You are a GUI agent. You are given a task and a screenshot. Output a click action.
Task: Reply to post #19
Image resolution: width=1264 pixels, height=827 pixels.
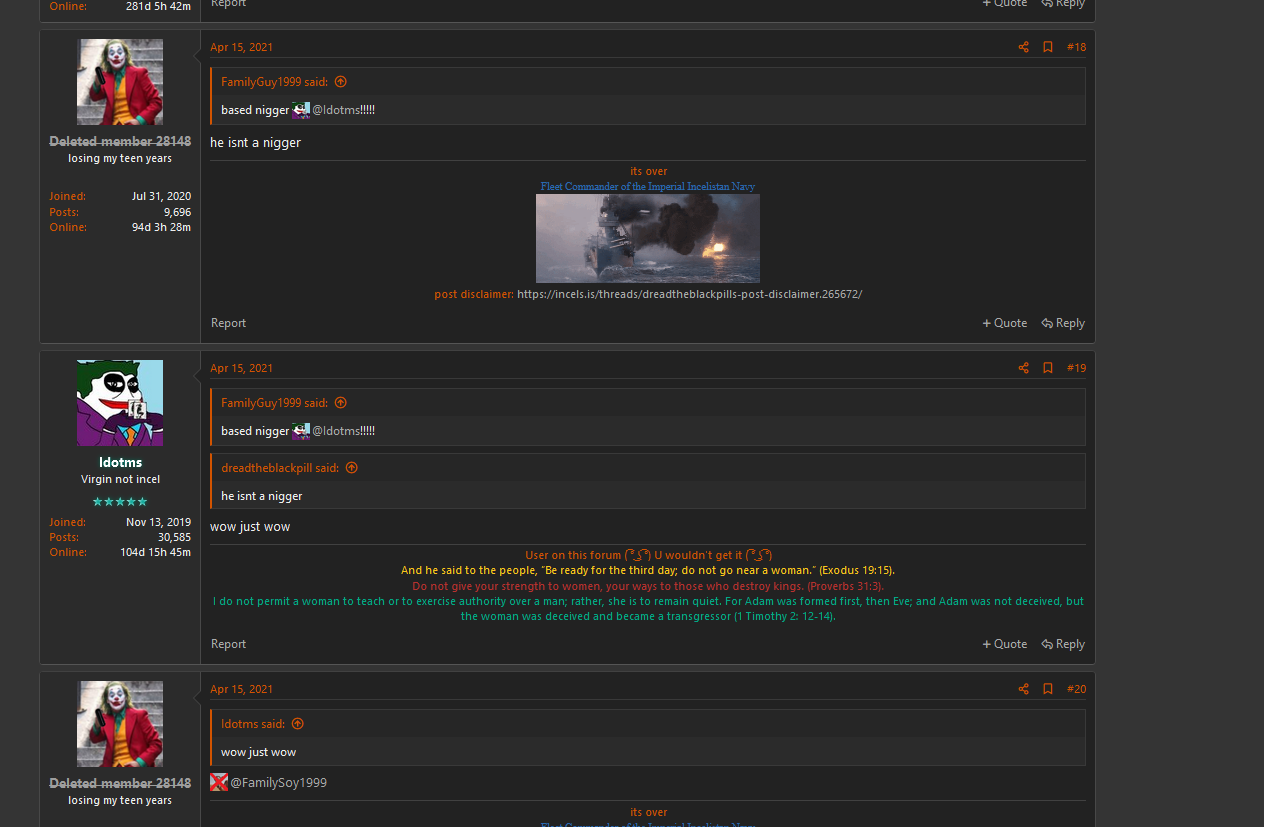(x=1063, y=644)
